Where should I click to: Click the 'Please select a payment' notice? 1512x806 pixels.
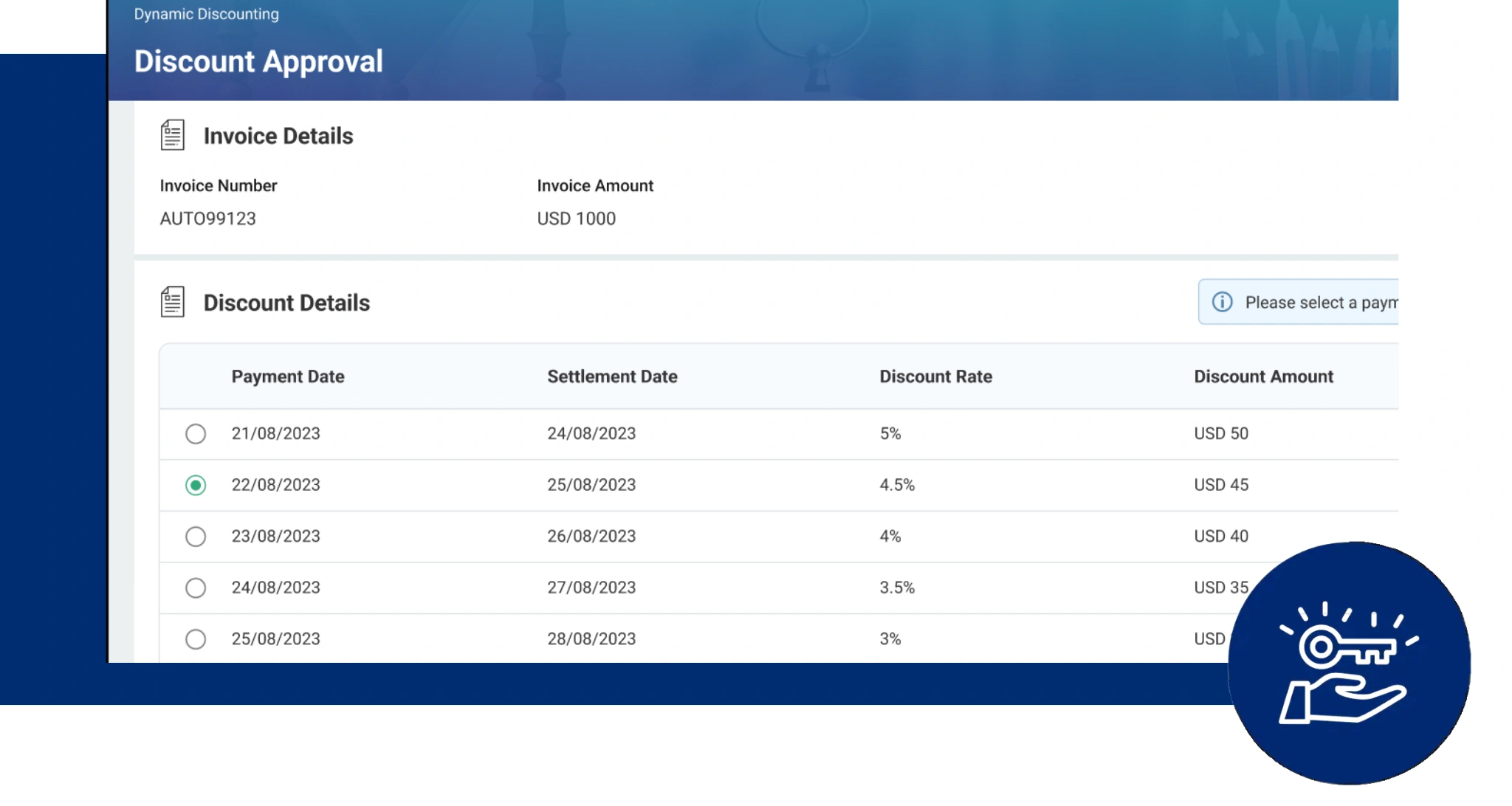point(1320,303)
